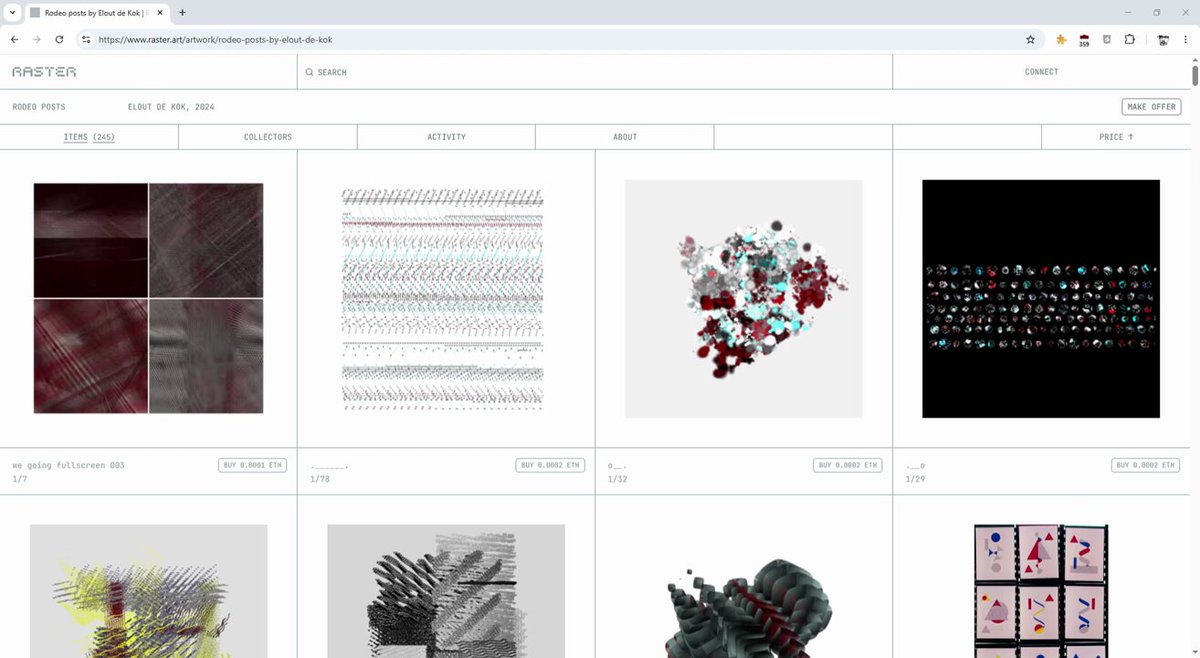The image size is (1200, 658).
Task: Click the RASTER logo
Action: (x=44, y=72)
